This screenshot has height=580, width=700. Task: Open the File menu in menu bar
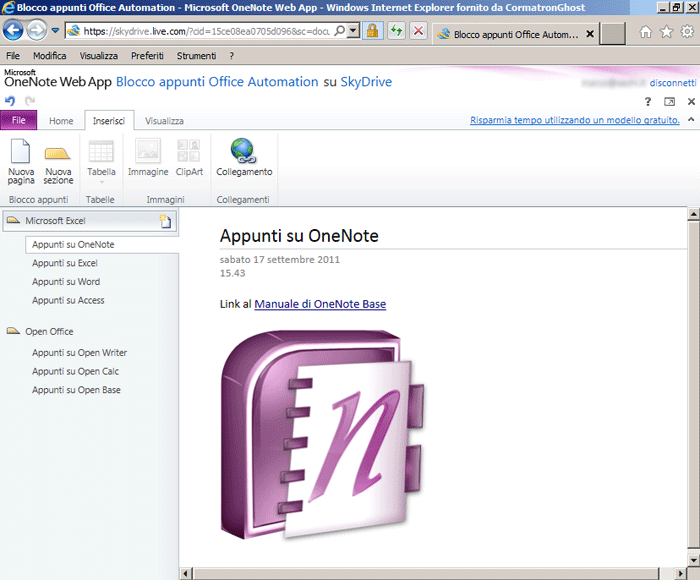point(12,56)
